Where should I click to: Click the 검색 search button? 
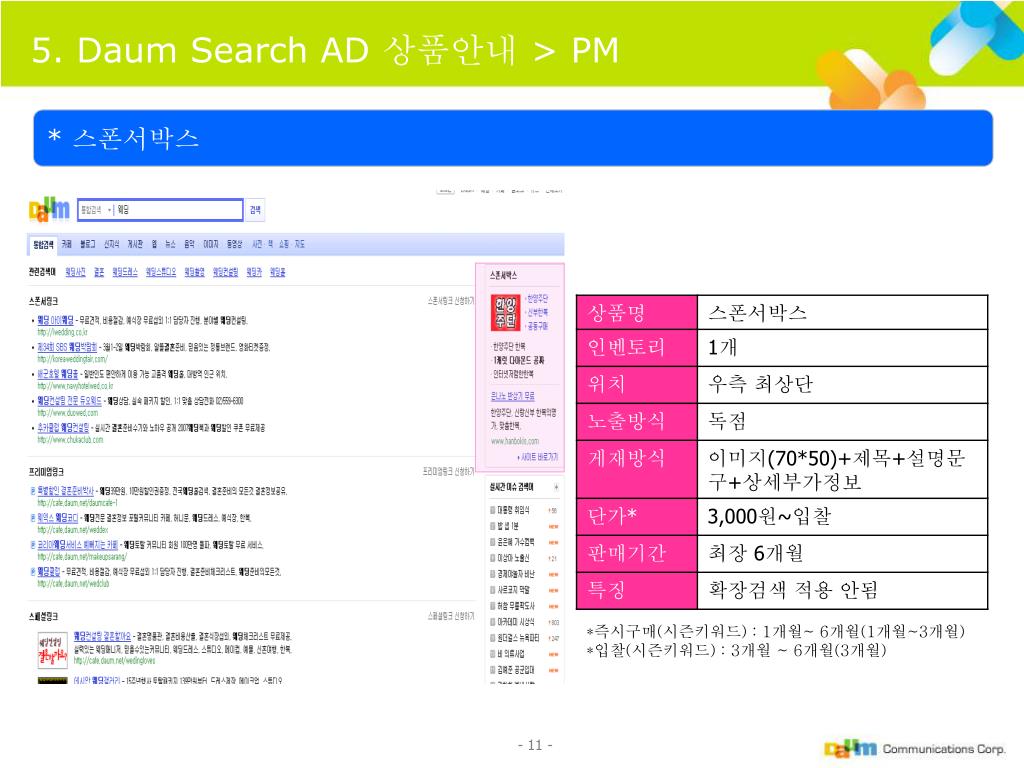255,210
